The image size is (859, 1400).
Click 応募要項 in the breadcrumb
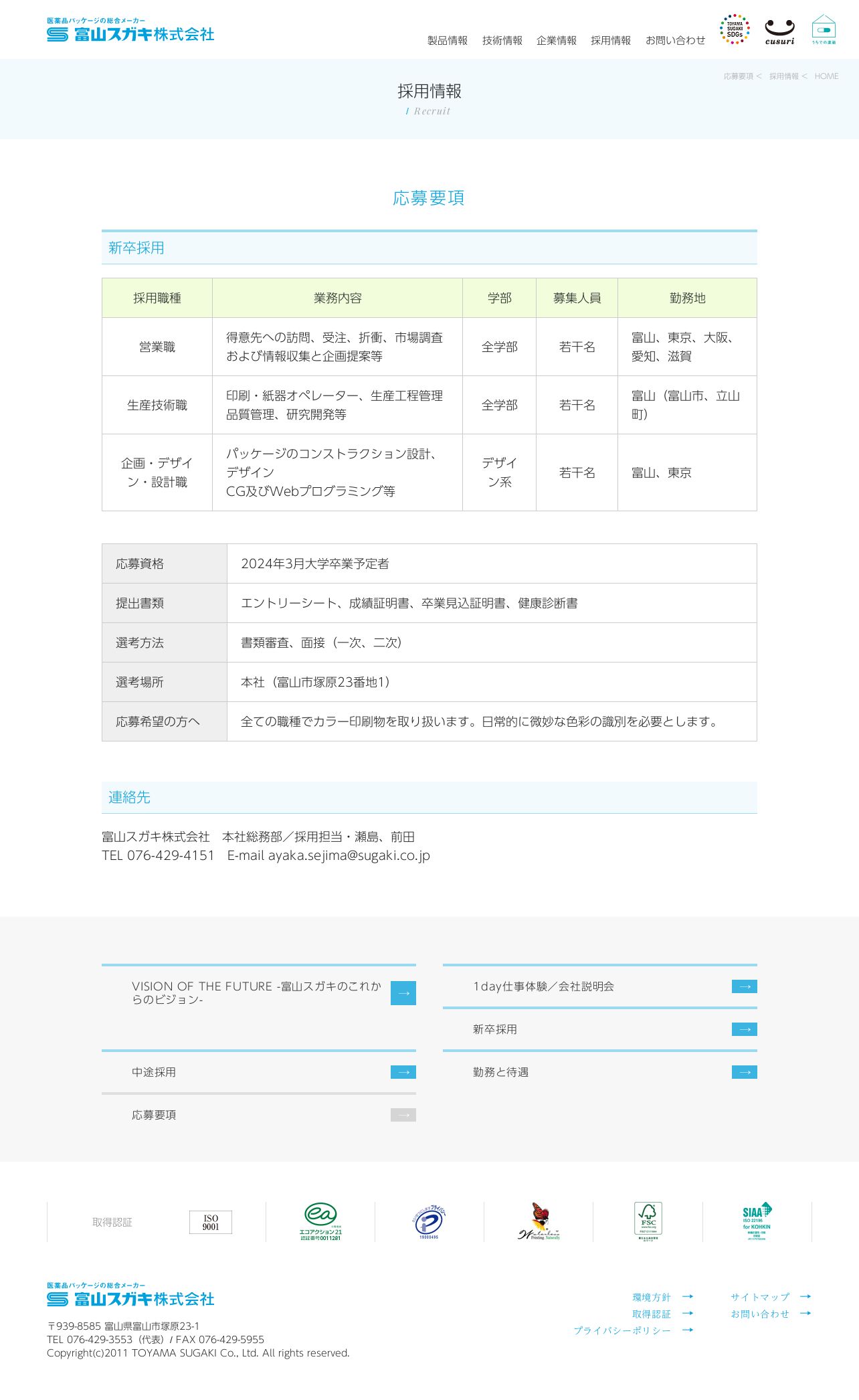[x=738, y=76]
